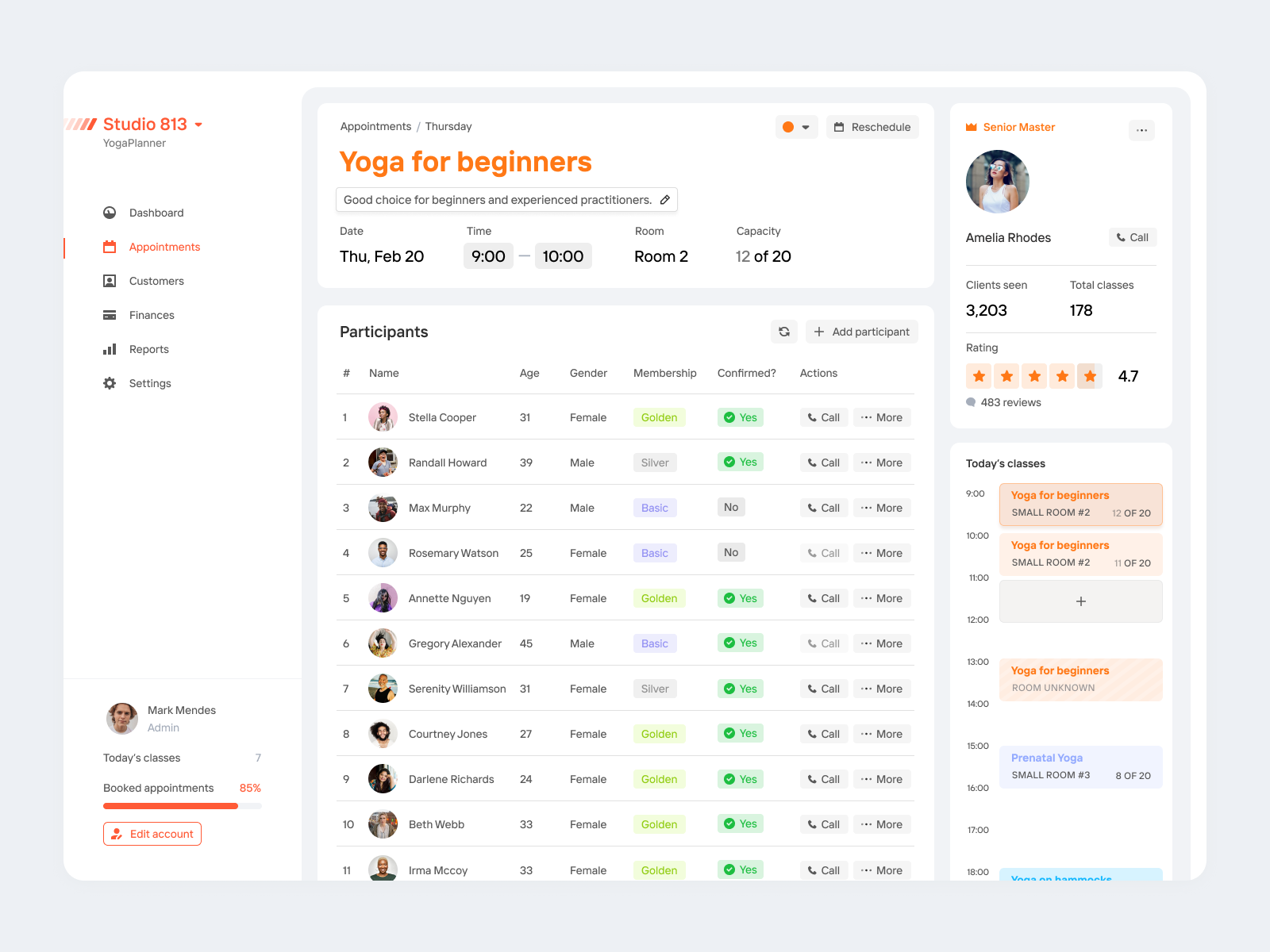The height and width of the screenshot is (952, 1270).
Task: Add a new class in the 11:00 slot
Action: point(1080,601)
